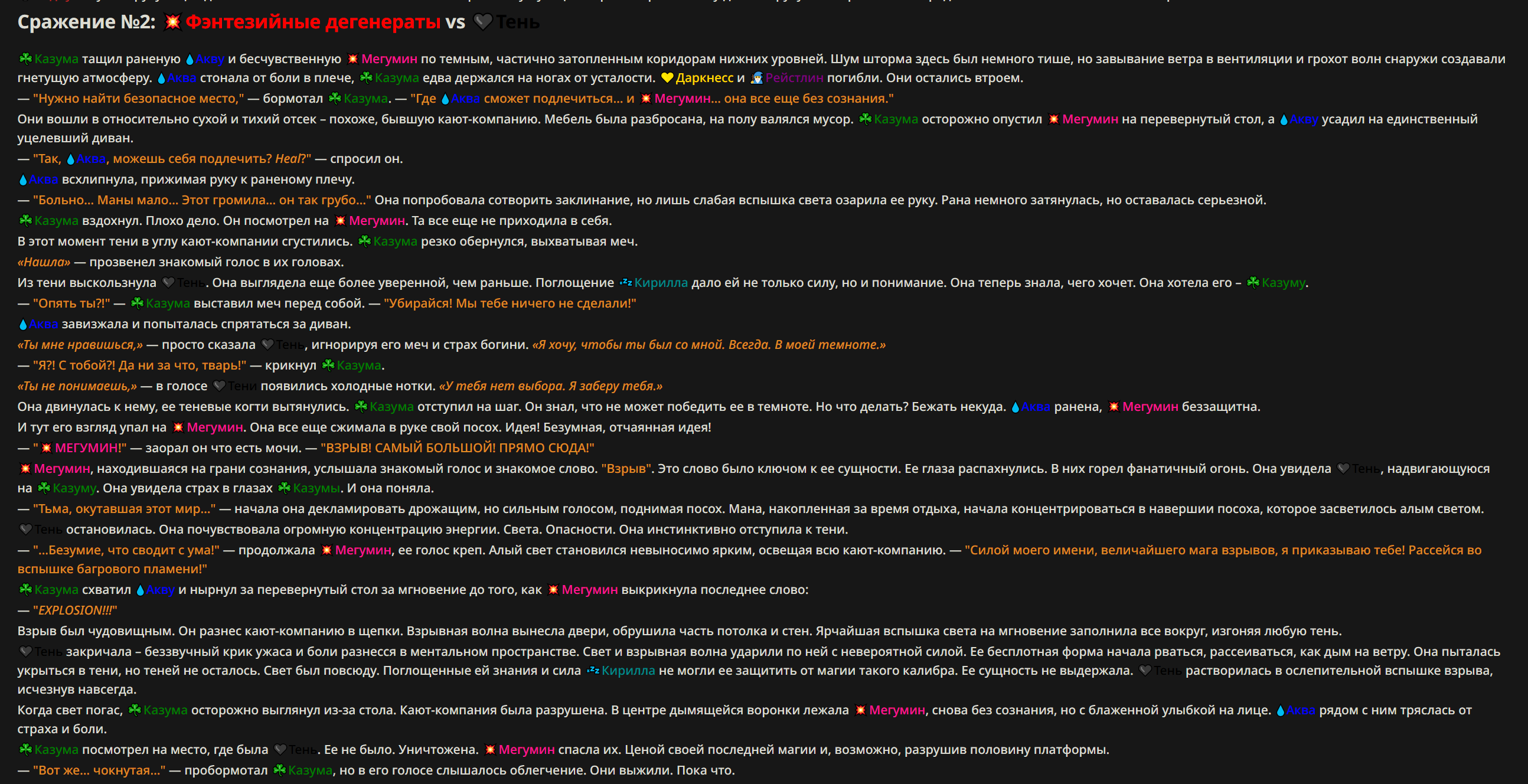Click the chant 'Тьма, окутавшая этот мир...'
Image resolution: width=1528 pixels, height=784 pixels.
click(x=124, y=509)
